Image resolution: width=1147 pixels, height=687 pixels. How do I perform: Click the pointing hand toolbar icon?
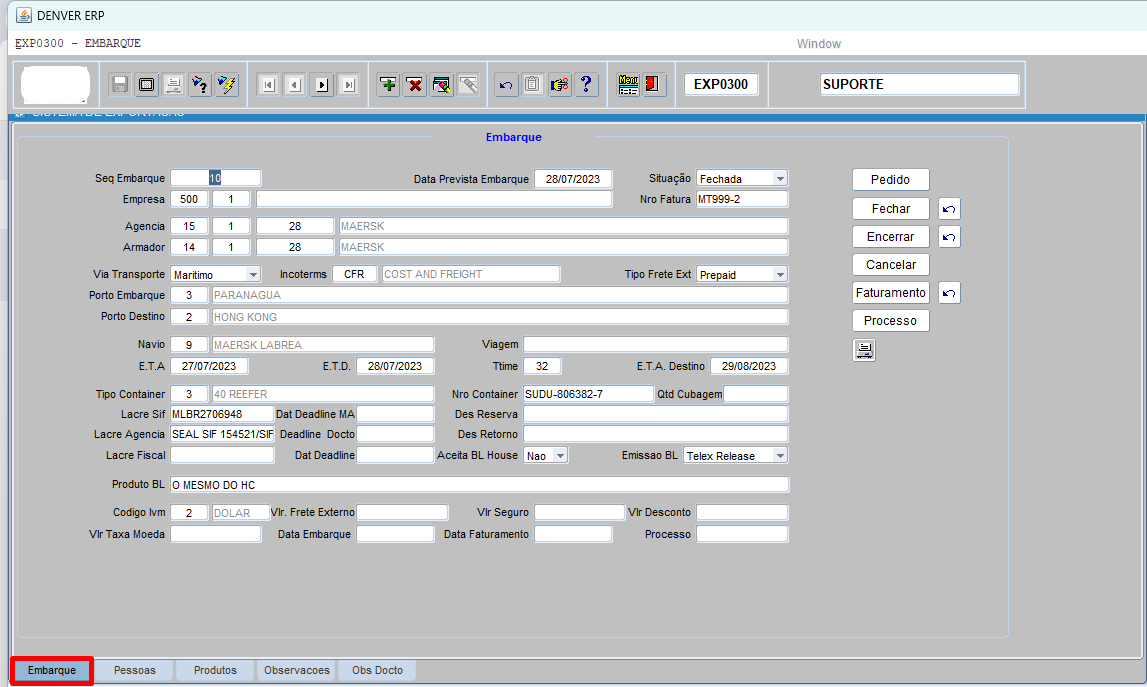[x=560, y=85]
